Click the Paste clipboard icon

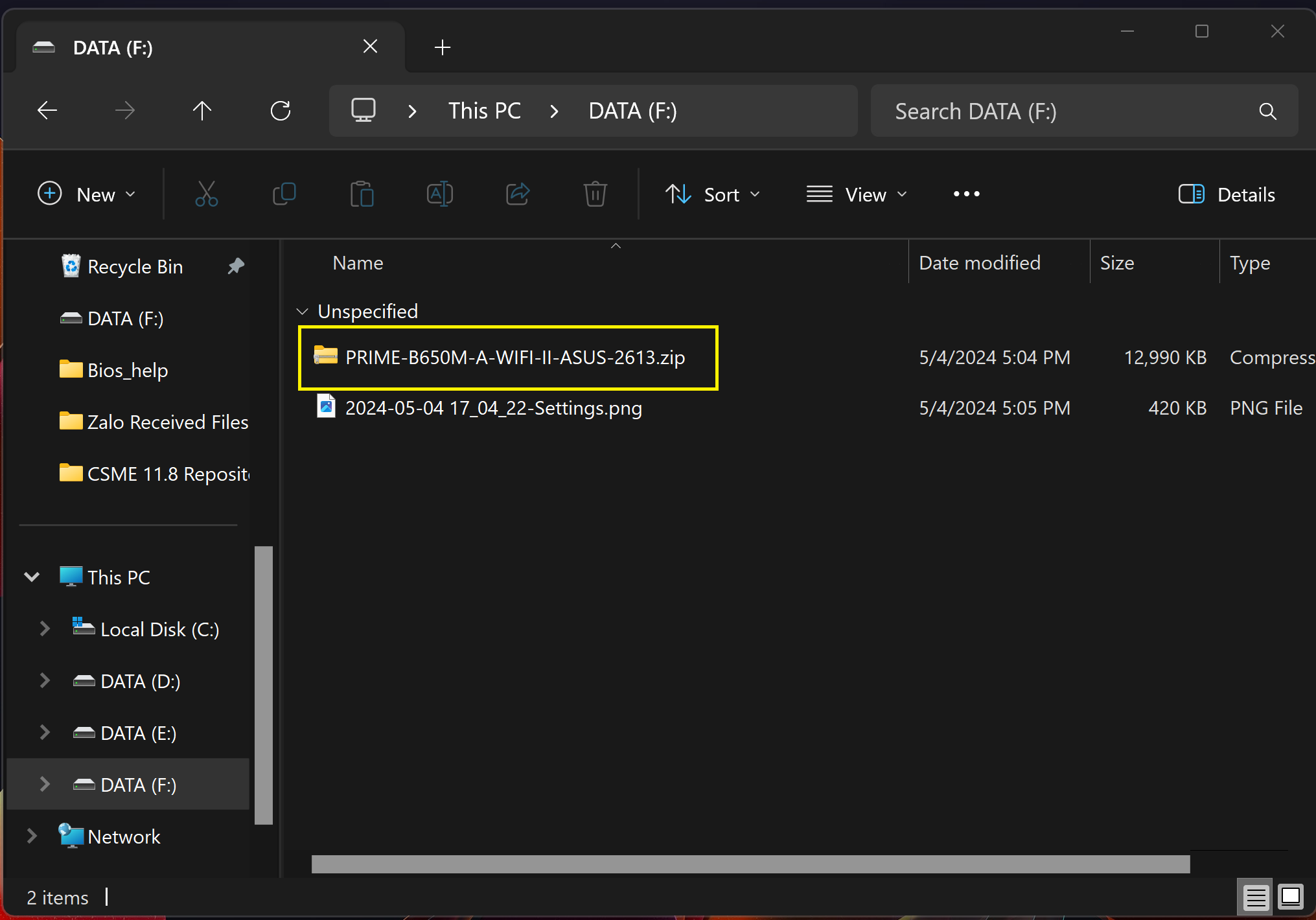[x=362, y=194]
